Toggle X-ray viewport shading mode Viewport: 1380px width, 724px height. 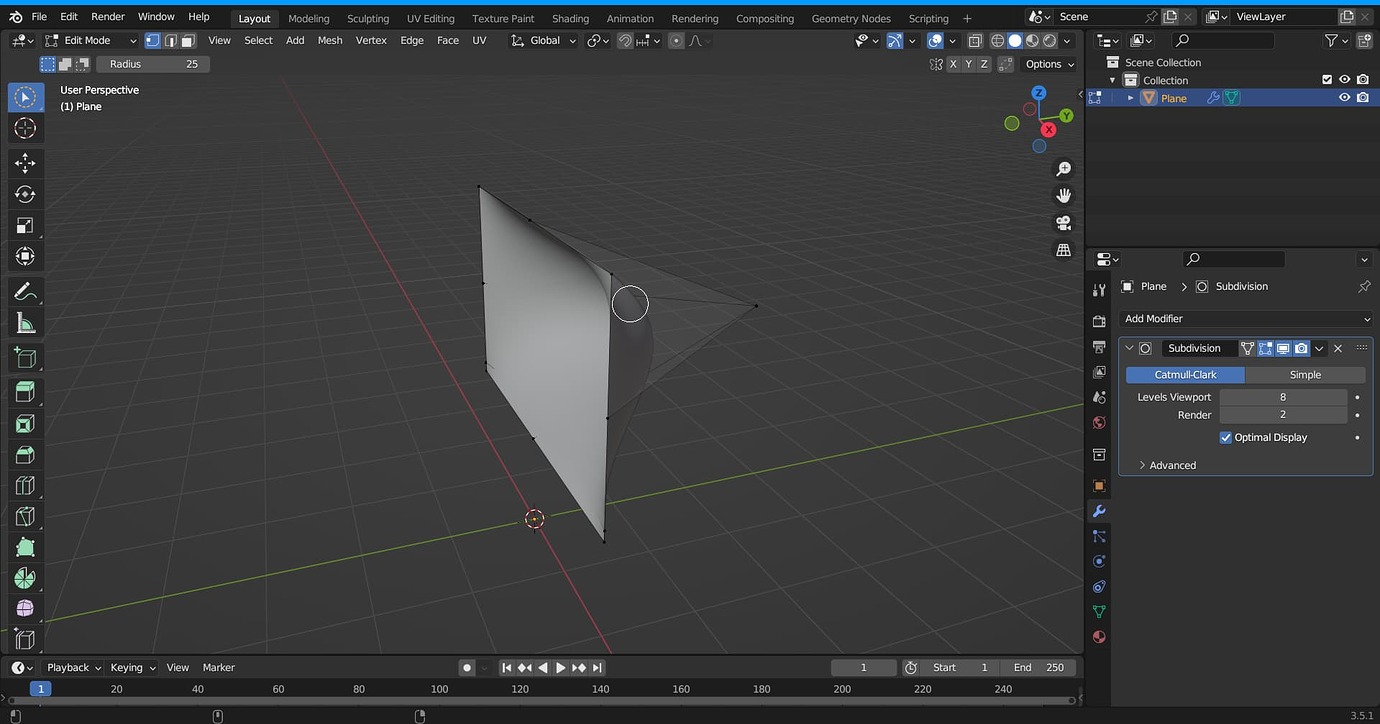click(x=975, y=40)
